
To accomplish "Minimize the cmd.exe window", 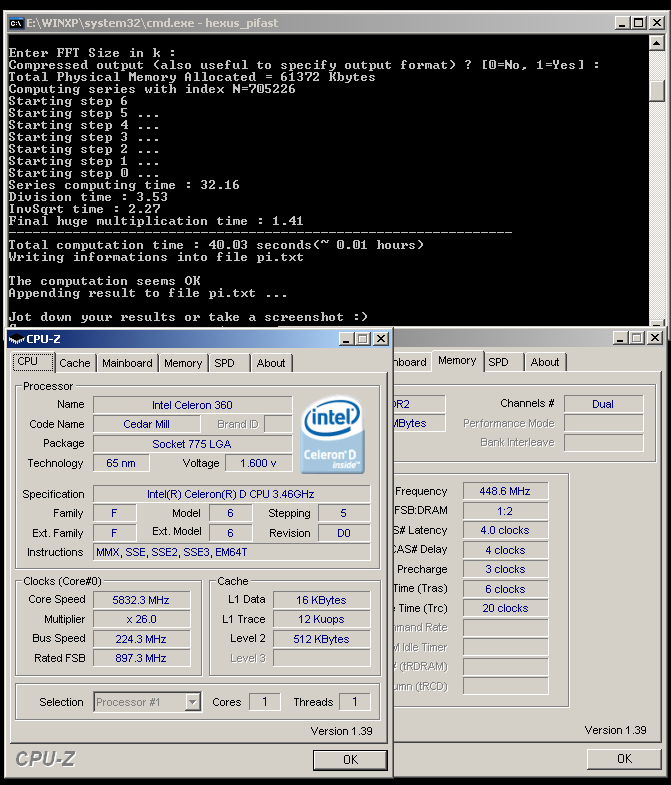I will pyautogui.click(x=622, y=23).
